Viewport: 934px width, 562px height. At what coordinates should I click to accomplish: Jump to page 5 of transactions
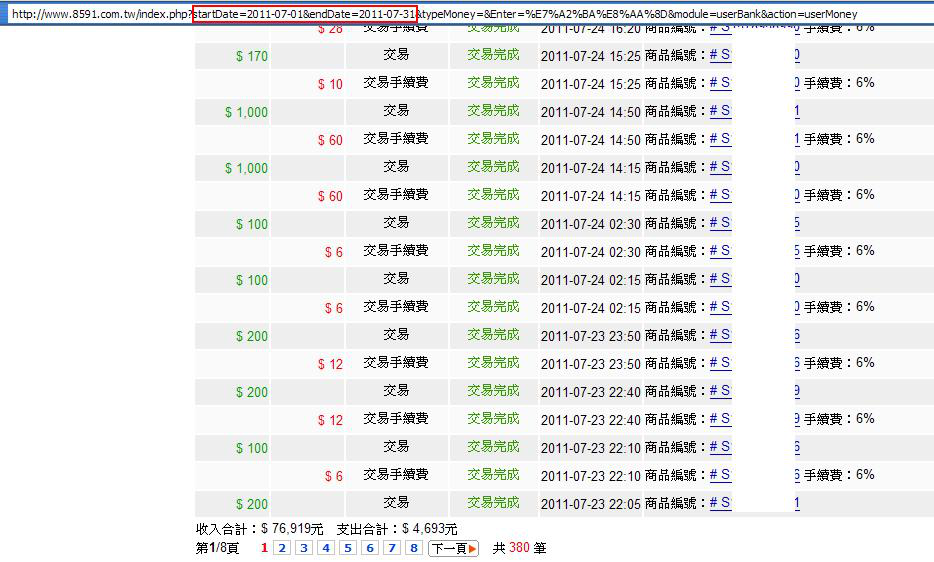(x=348, y=548)
